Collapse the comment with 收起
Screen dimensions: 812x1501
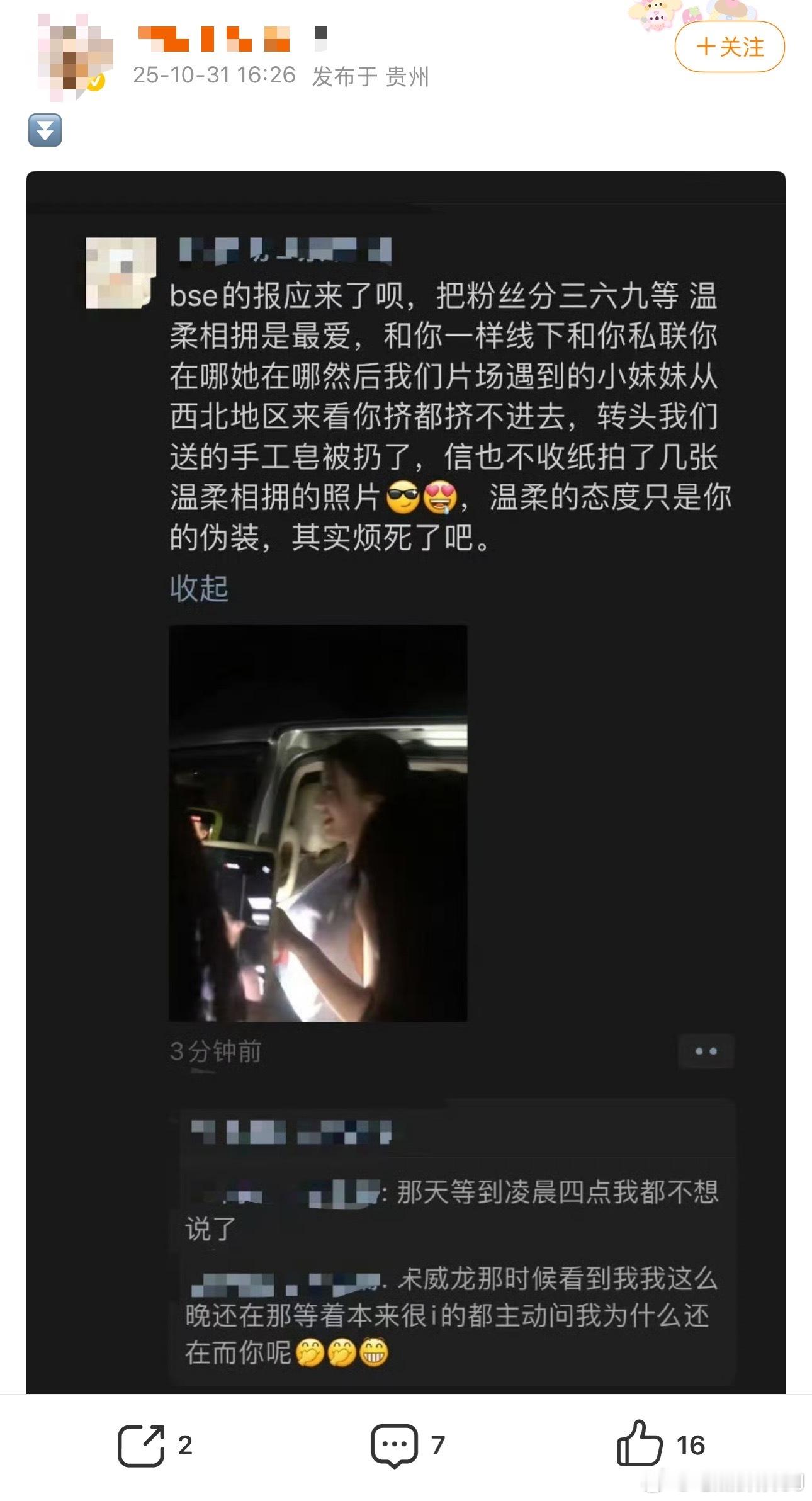pyautogui.click(x=199, y=588)
